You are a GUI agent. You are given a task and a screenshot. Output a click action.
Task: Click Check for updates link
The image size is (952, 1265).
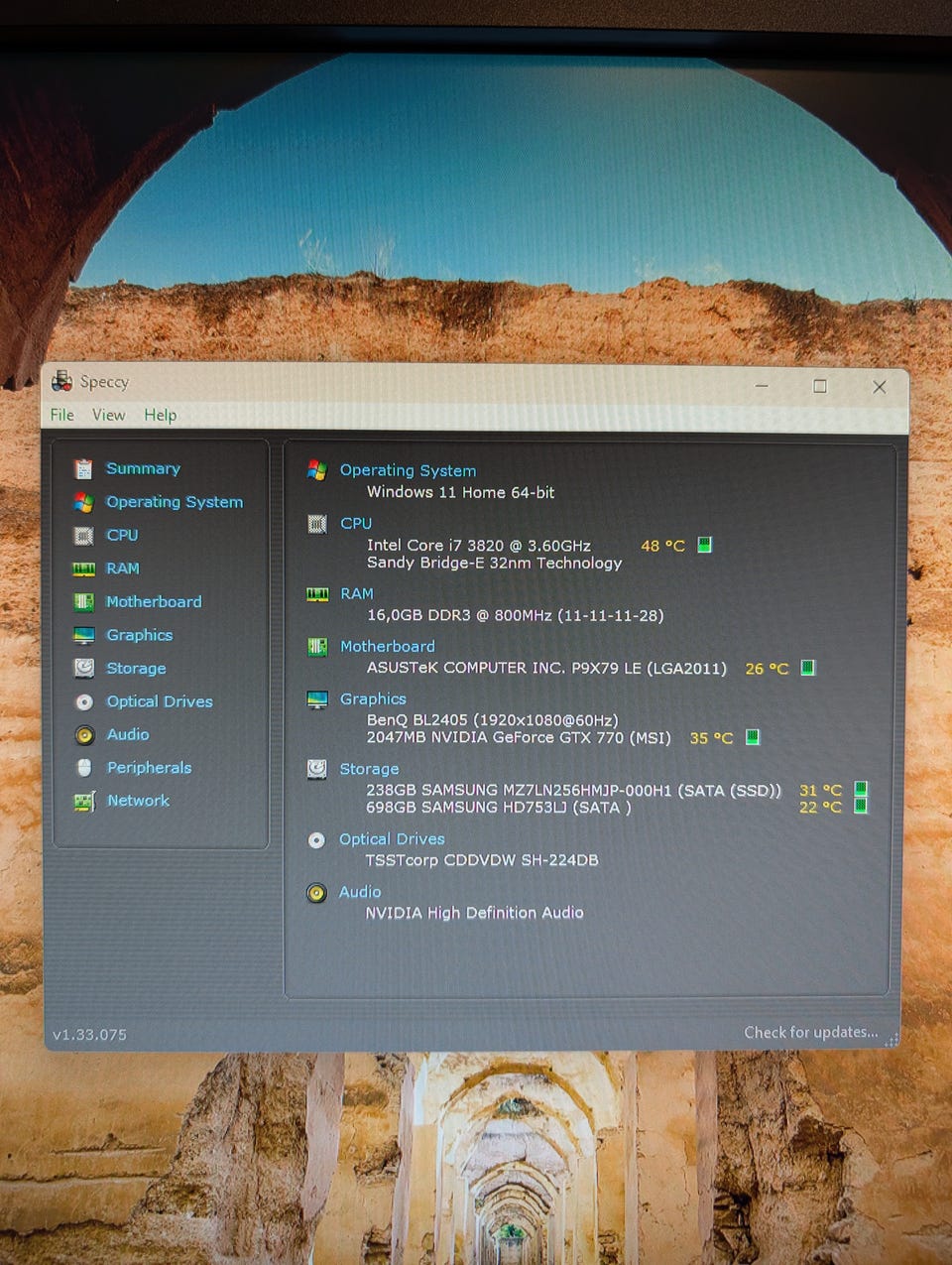pyautogui.click(x=811, y=1032)
